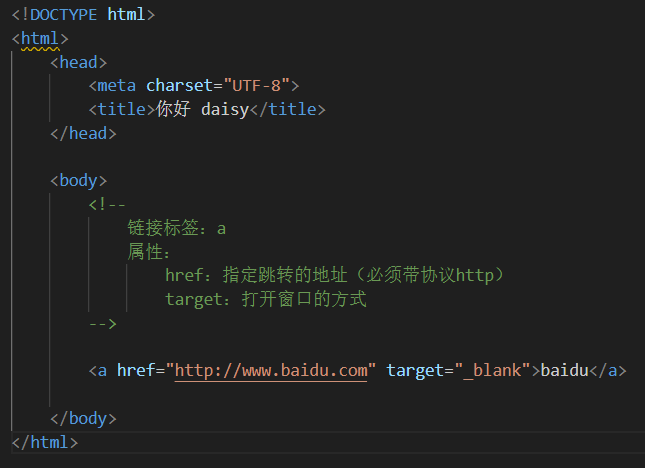Screen dimensions: 645x468
Task: Click the comment closing --> marker
Action: [103, 324]
